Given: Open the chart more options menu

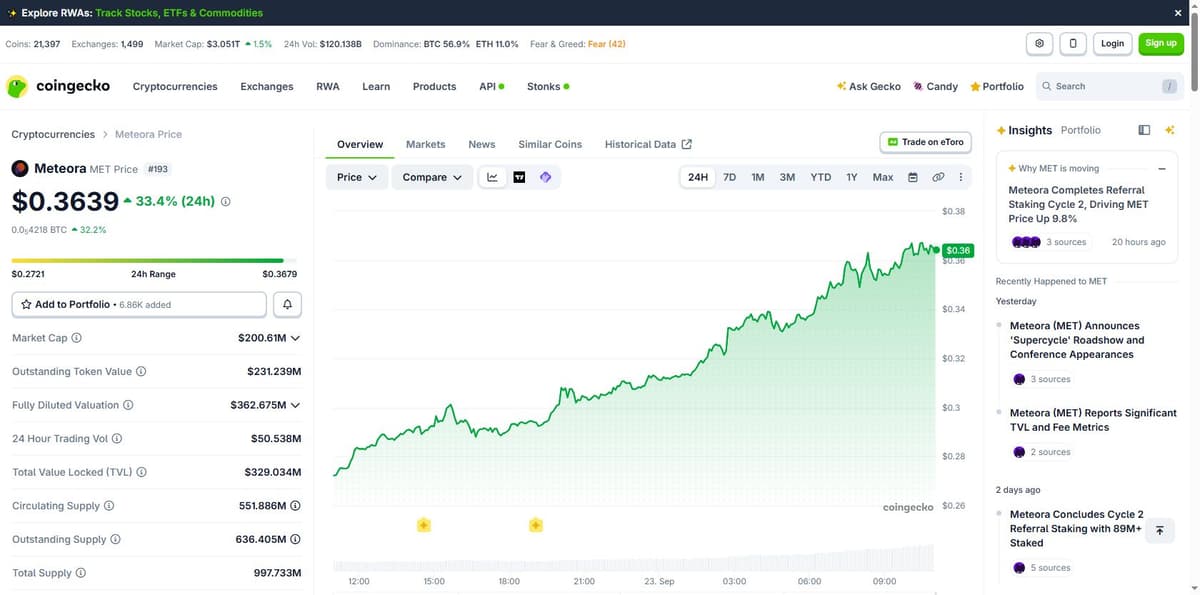Looking at the screenshot, I should tap(961, 177).
